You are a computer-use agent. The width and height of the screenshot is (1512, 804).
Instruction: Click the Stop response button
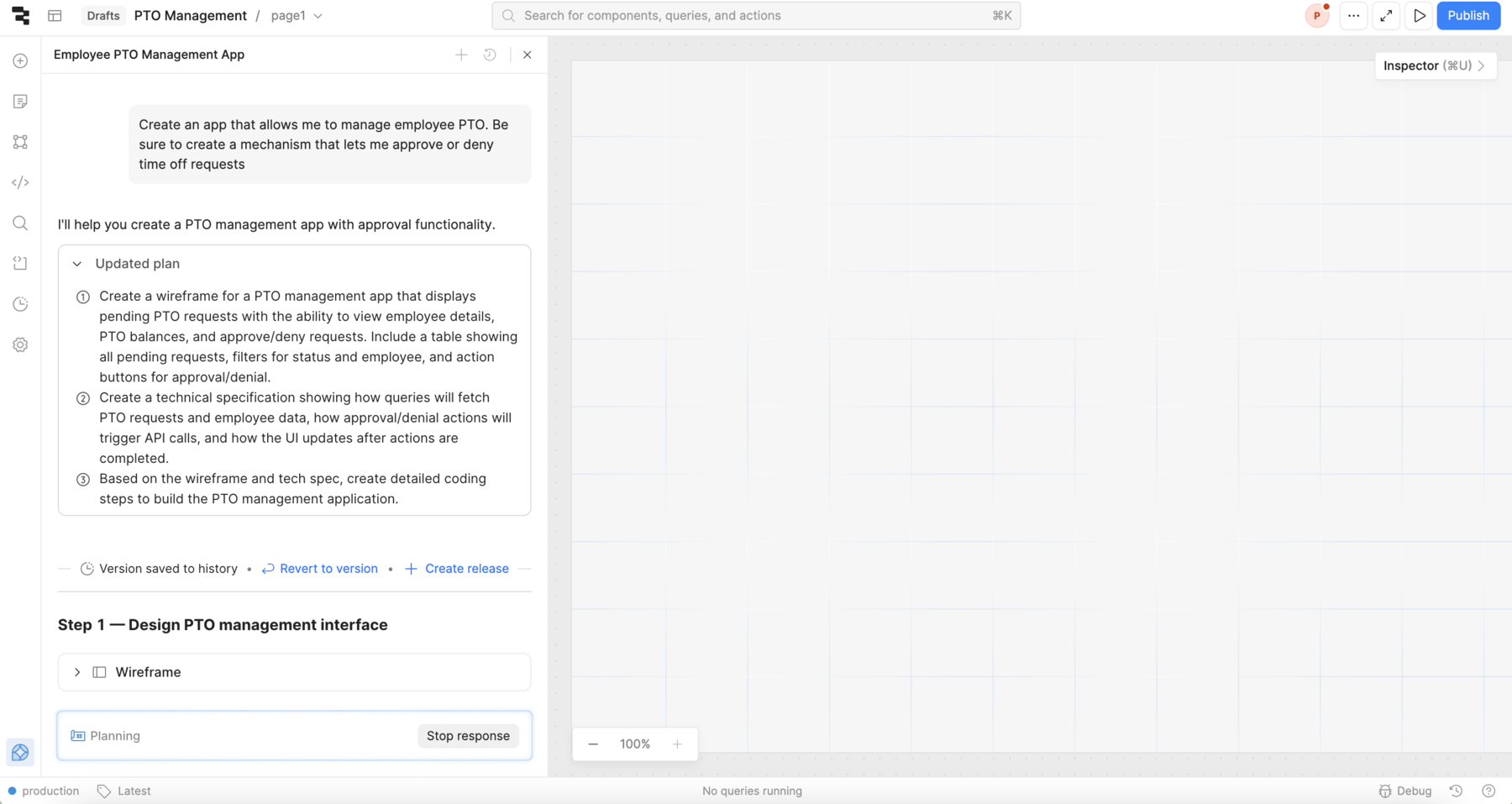[x=468, y=736]
